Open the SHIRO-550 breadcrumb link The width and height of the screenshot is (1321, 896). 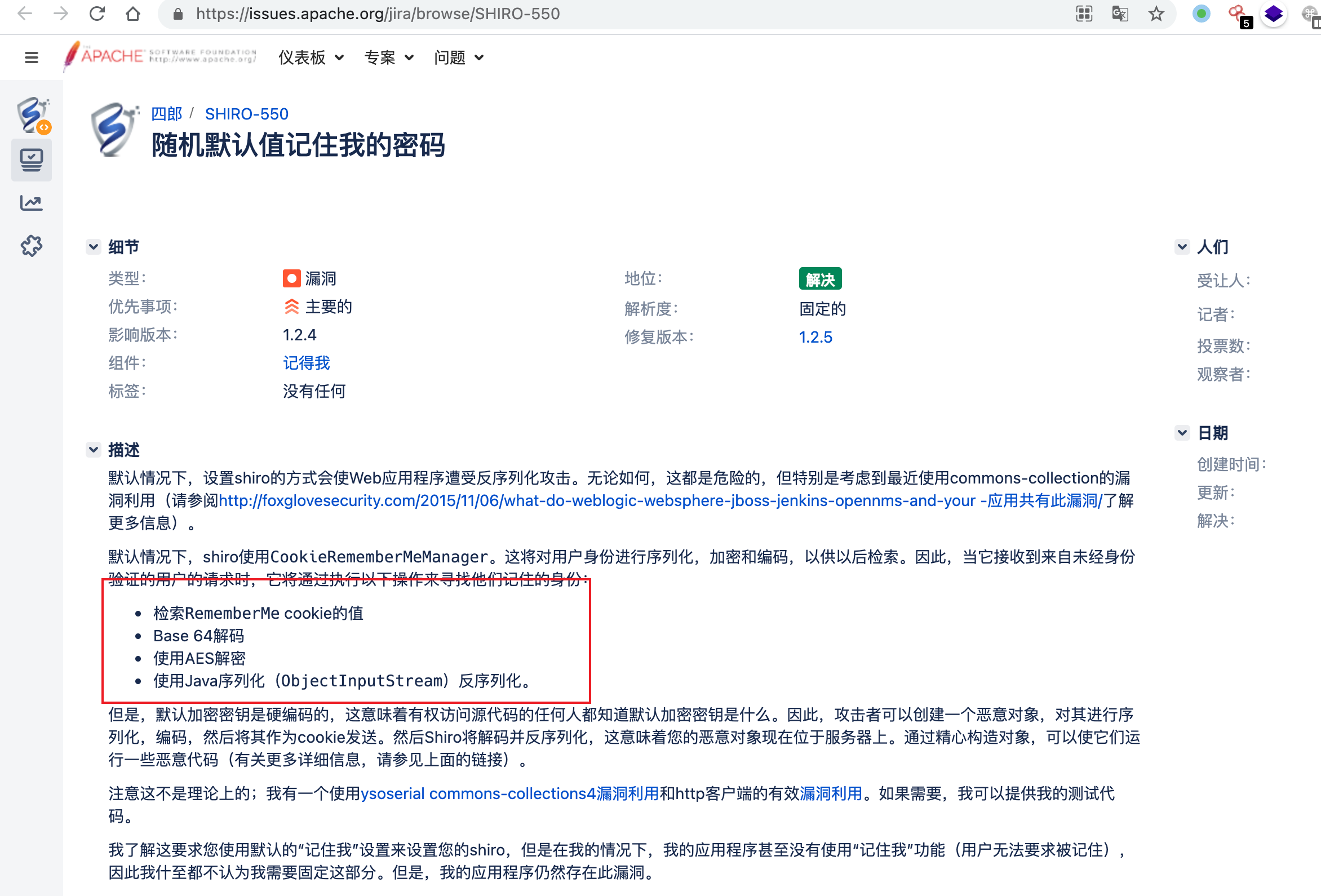pos(247,114)
